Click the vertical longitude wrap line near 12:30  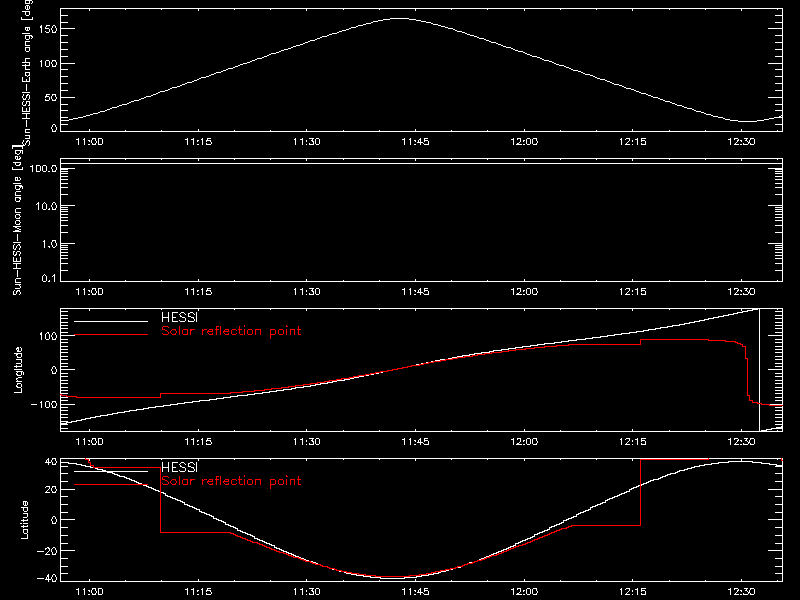tap(760, 370)
